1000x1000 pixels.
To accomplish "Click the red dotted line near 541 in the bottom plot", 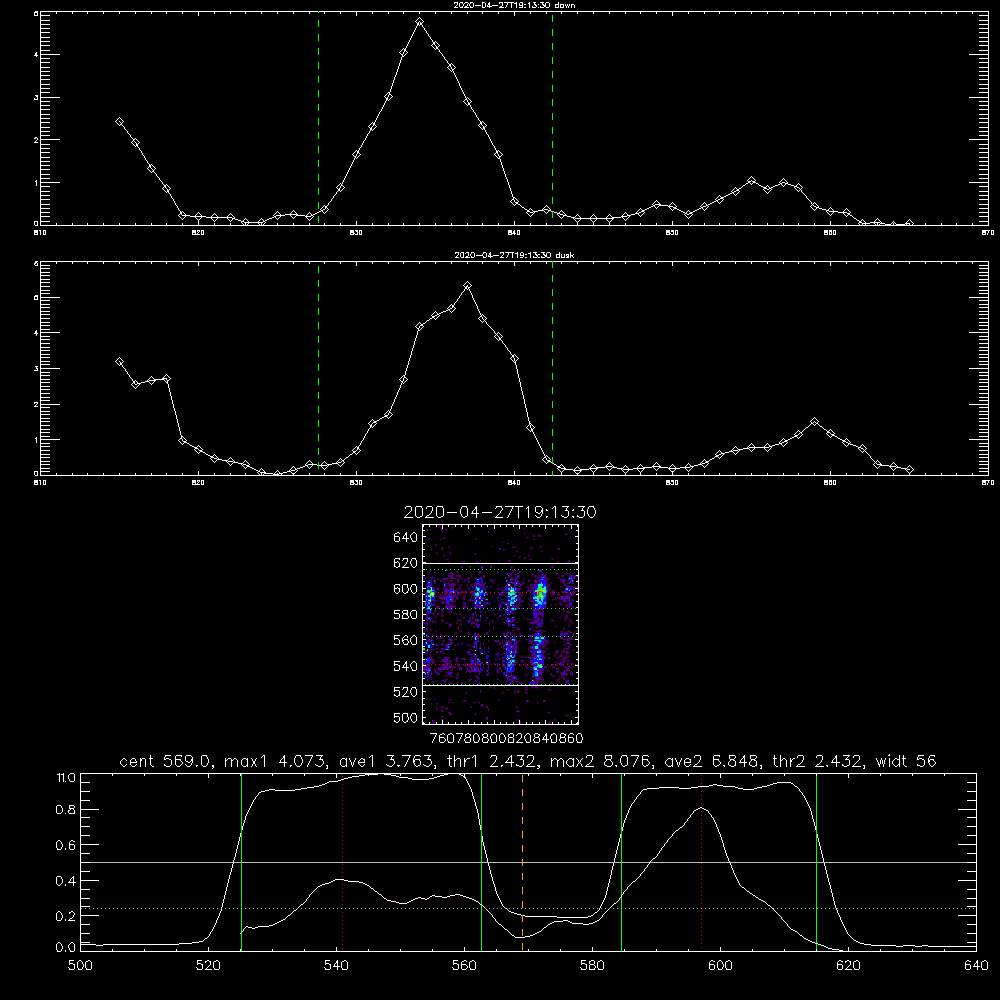I will coord(342,864).
